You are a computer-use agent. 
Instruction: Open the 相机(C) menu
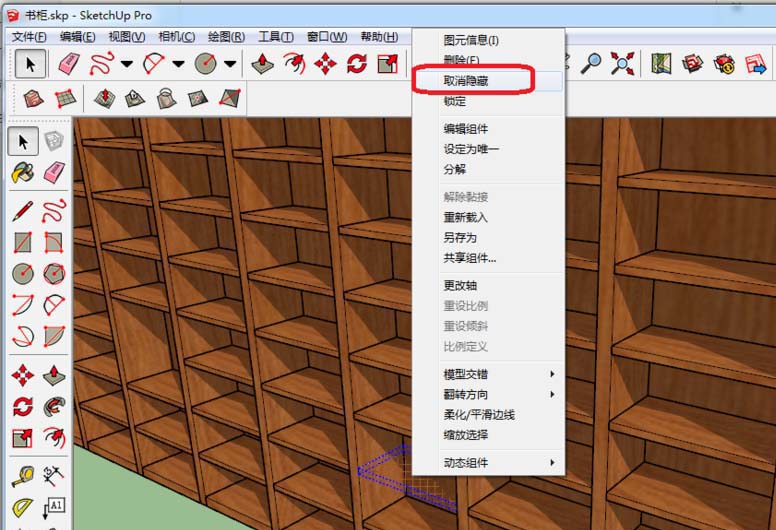(x=177, y=37)
